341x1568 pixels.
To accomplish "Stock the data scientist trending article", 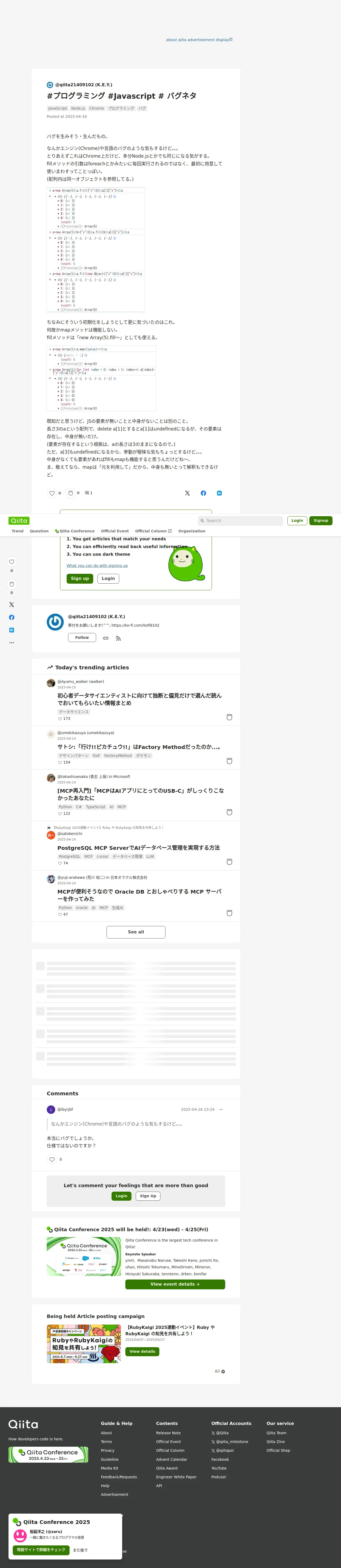I will click(229, 717).
